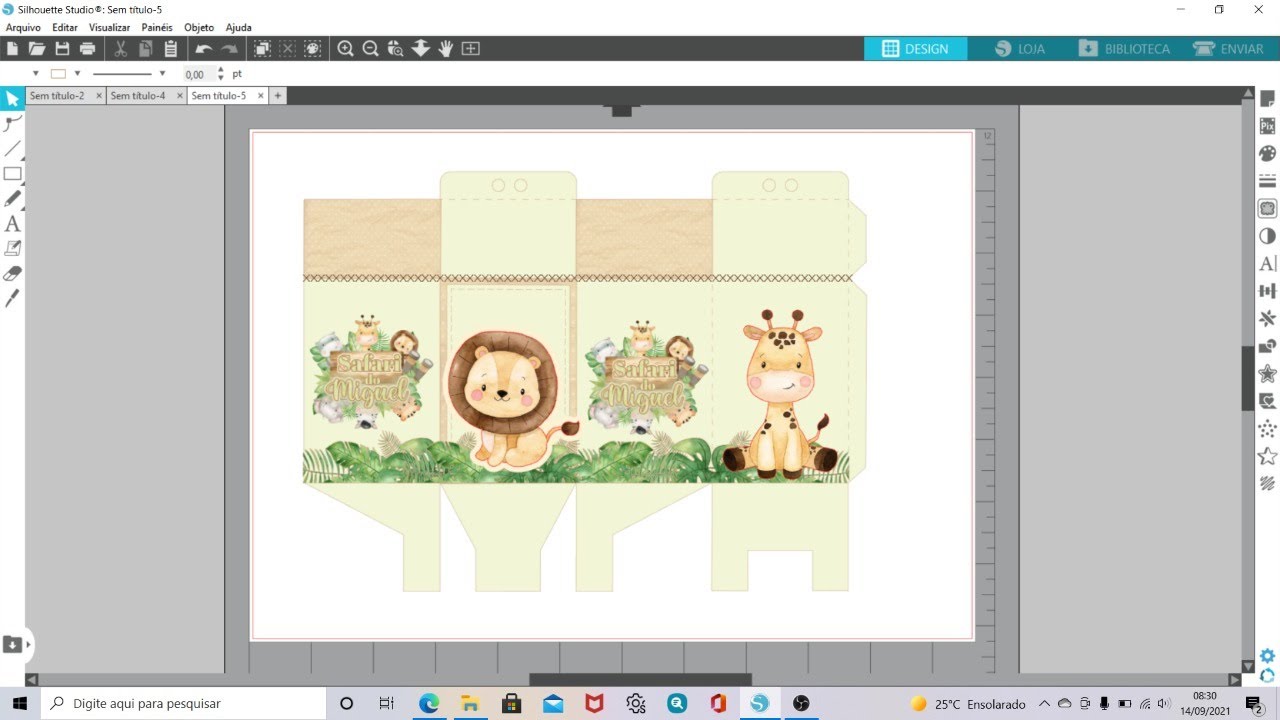
Task: Open the Objeto menu
Action: [198, 27]
